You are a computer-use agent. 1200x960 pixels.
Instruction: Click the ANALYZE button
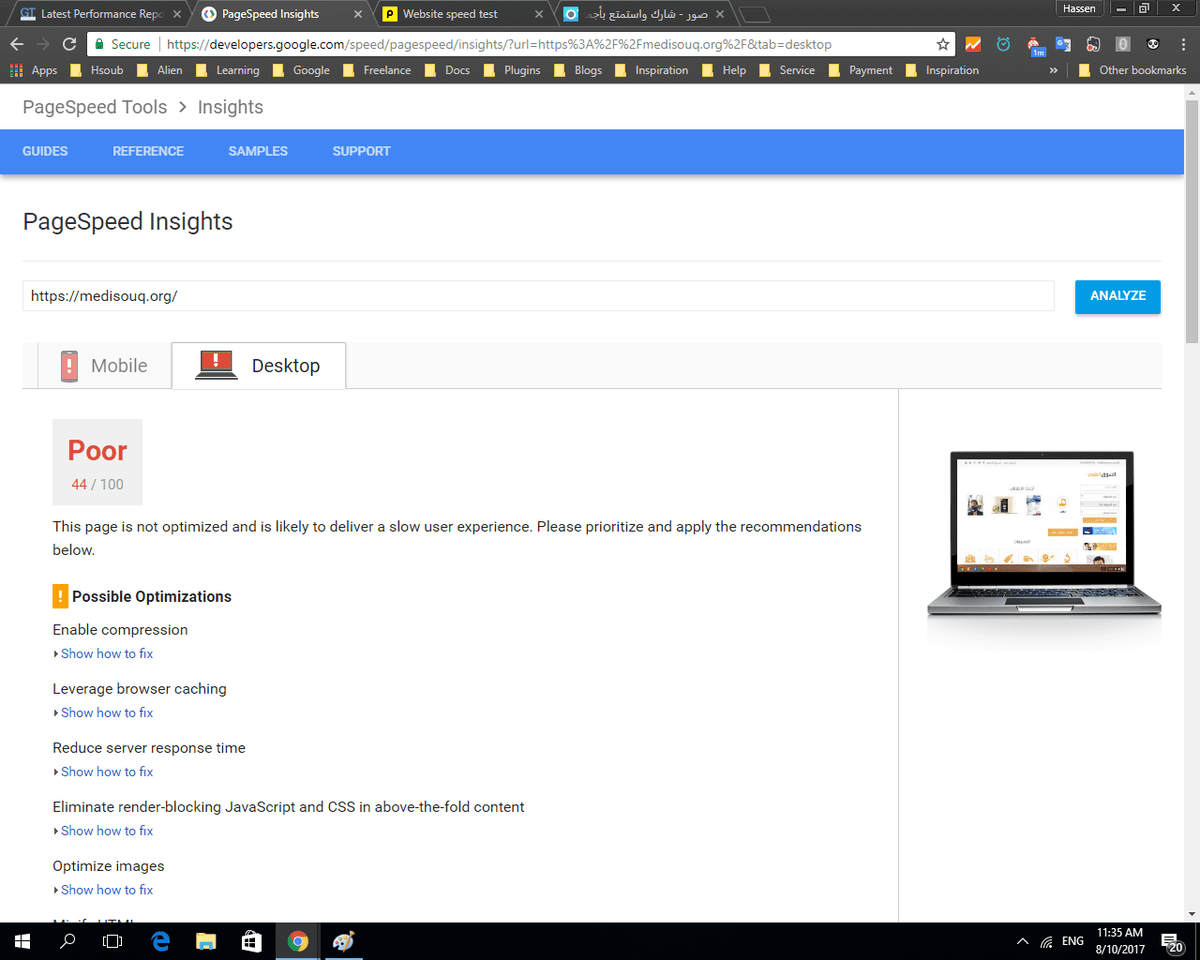click(1118, 296)
